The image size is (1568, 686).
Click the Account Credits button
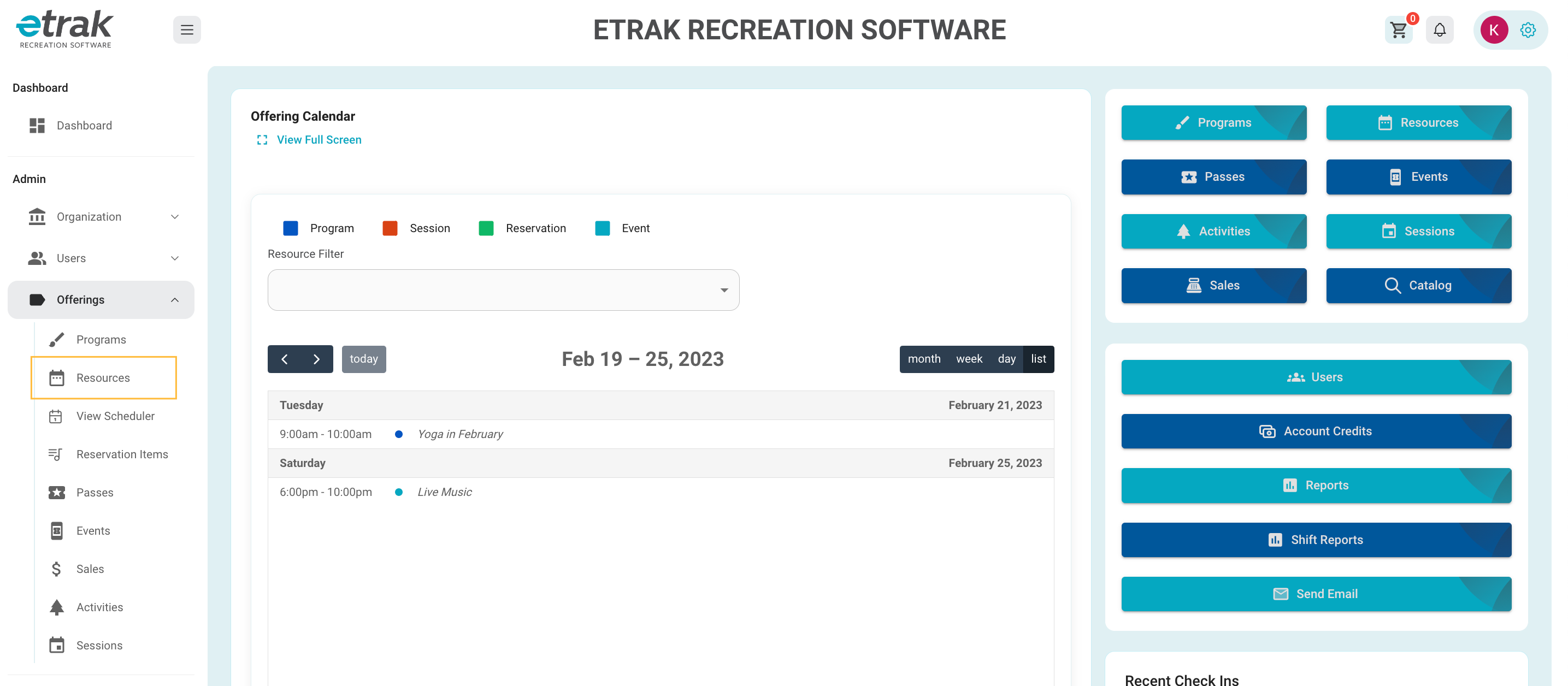[x=1316, y=431]
